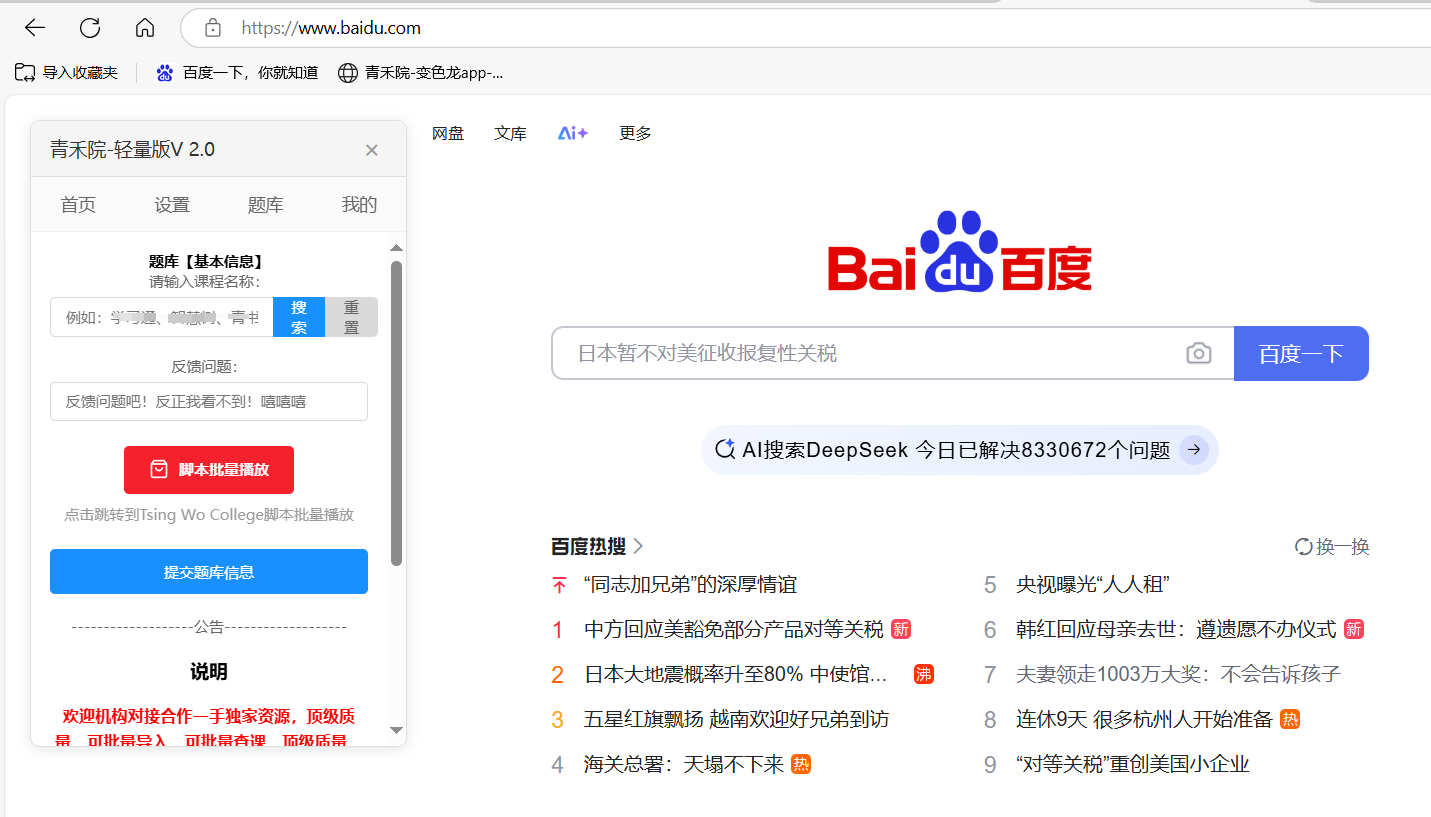Open the 百度热搜 heading link
This screenshot has width=1431, height=817.
tap(588, 546)
